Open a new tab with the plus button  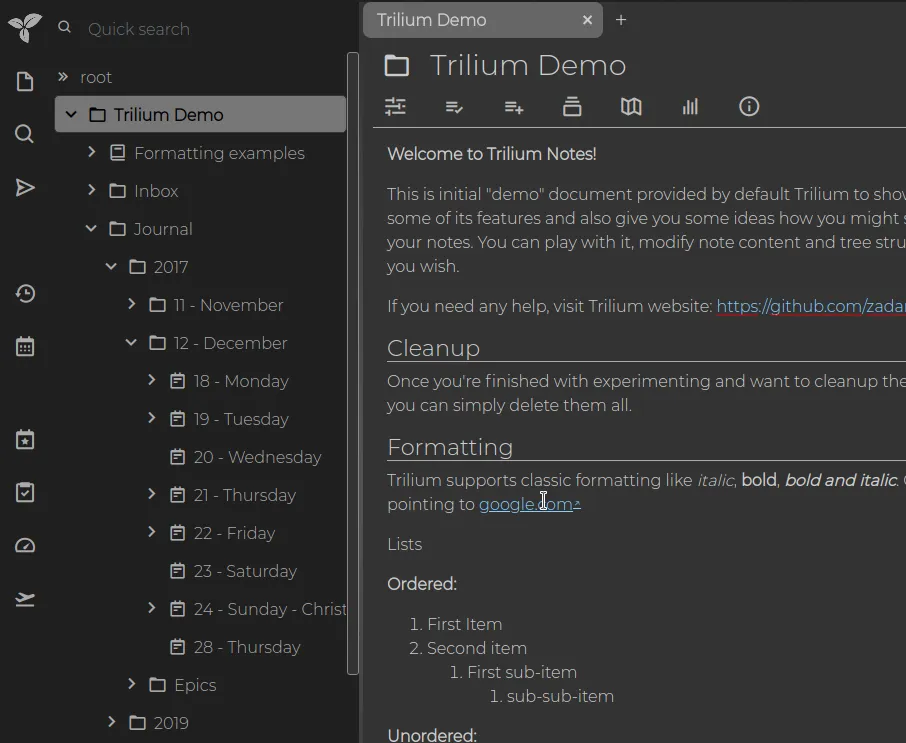[621, 20]
